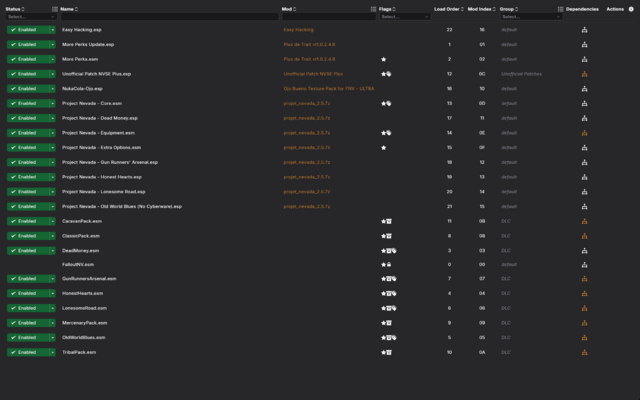This screenshot has height=400, width=640.
Task: Toggle Enabled status for Easy Hacking.esp
Action: (28, 30)
